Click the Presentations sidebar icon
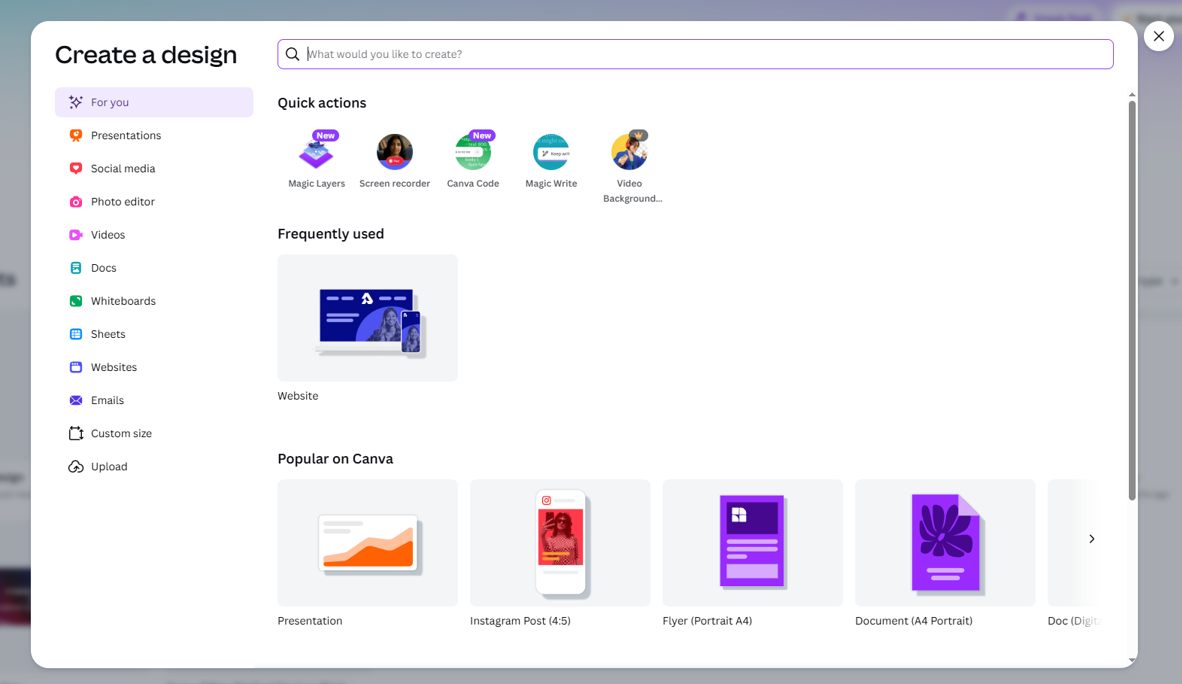1182x684 pixels. pos(75,135)
